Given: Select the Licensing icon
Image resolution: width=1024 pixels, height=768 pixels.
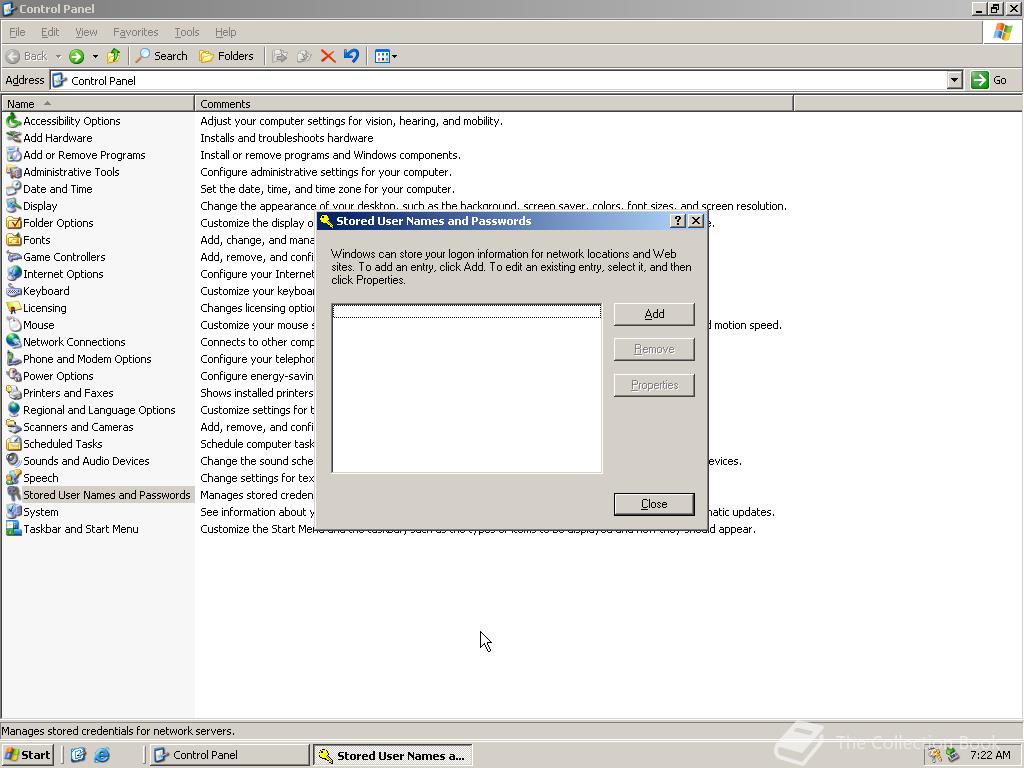Looking at the screenshot, I should click(14, 308).
